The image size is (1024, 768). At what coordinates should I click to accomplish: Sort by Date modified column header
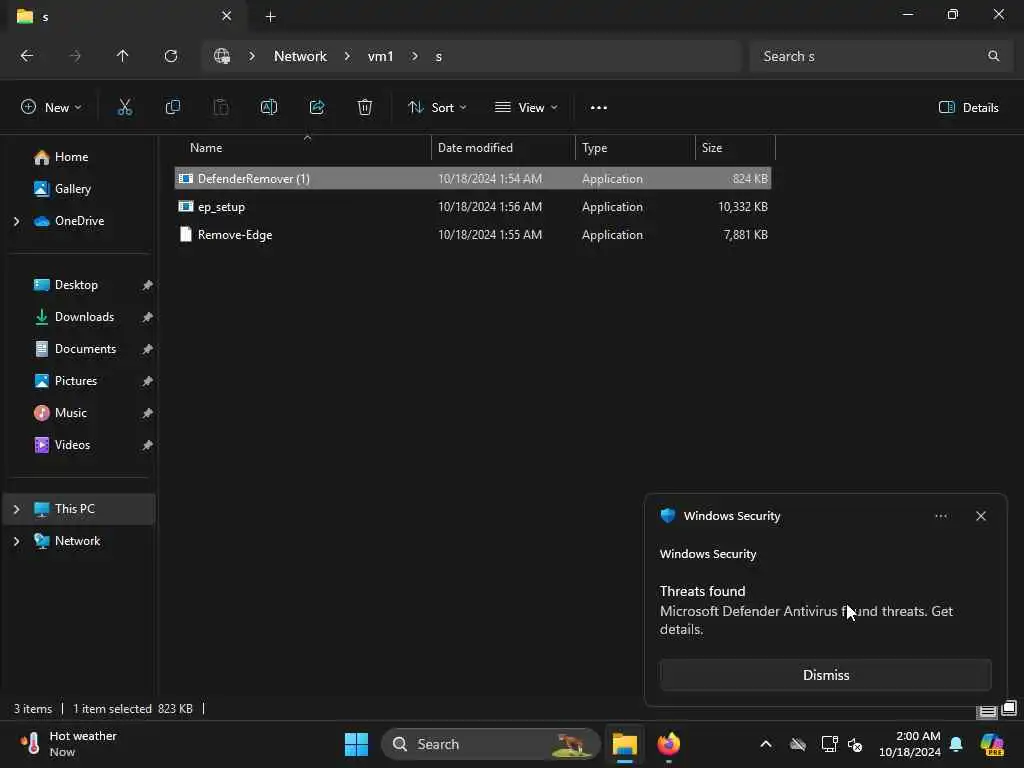click(503, 148)
